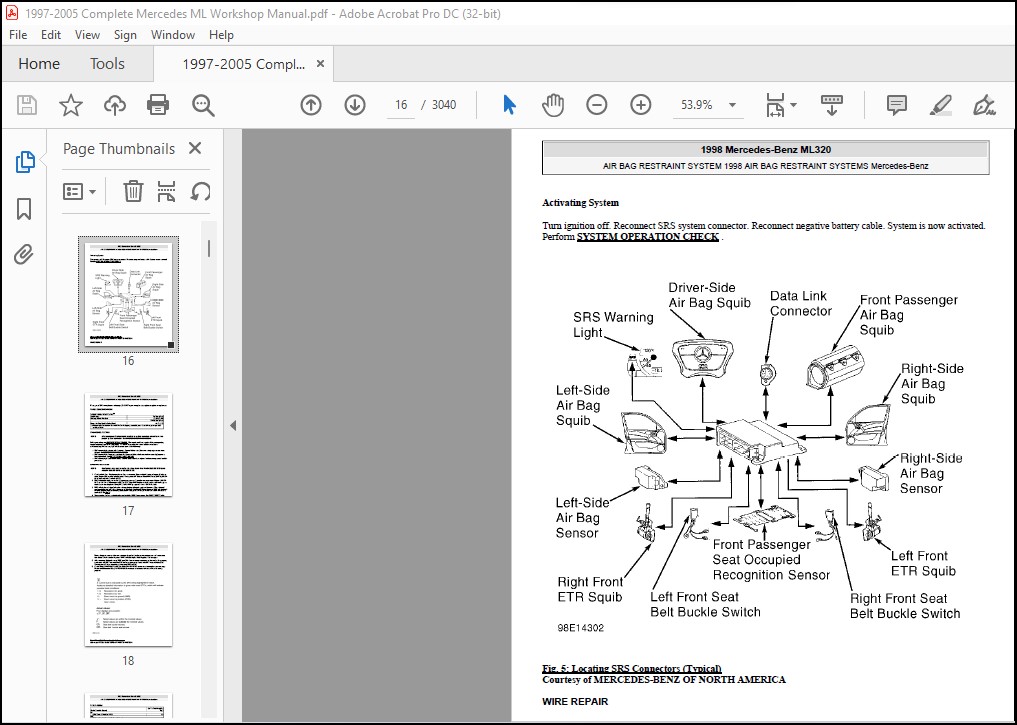Open the Window menu
Screen dimensions: 1017x725
tap(173, 35)
